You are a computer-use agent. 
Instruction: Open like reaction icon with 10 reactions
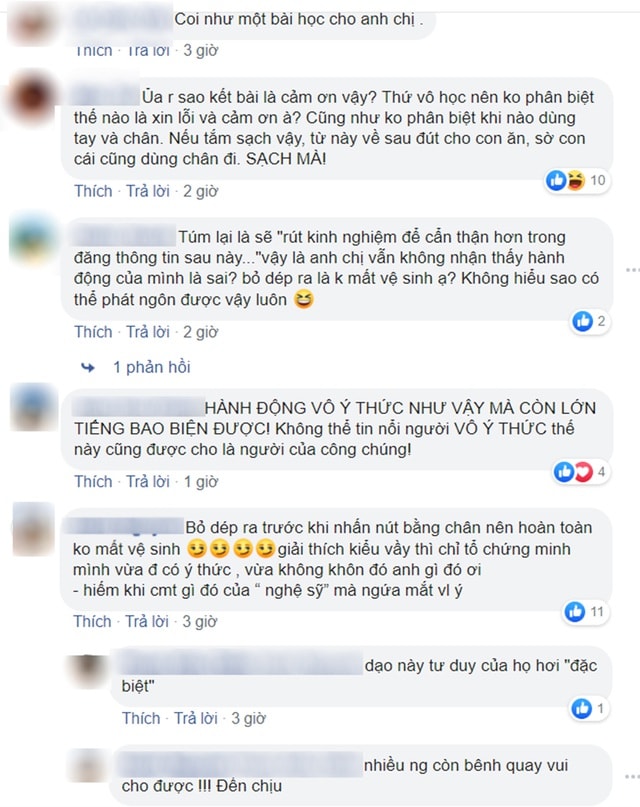coord(556,180)
